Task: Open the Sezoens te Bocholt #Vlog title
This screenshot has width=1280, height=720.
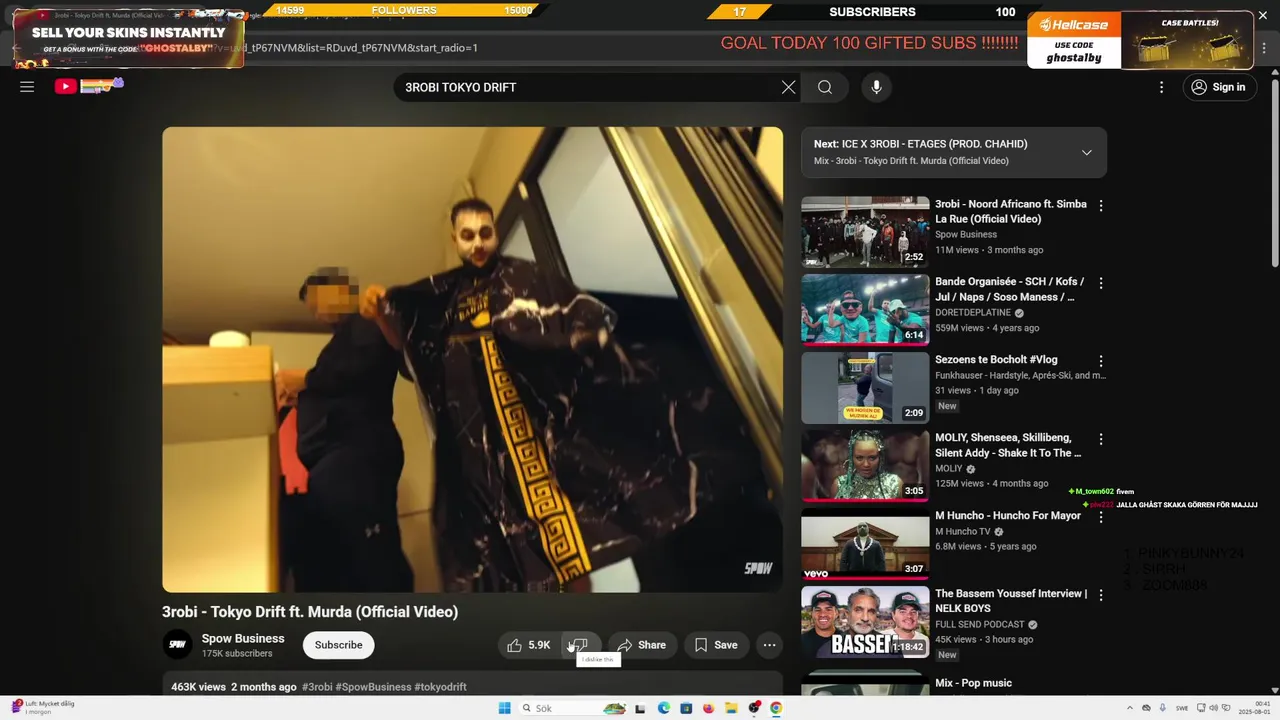Action: click(996, 360)
